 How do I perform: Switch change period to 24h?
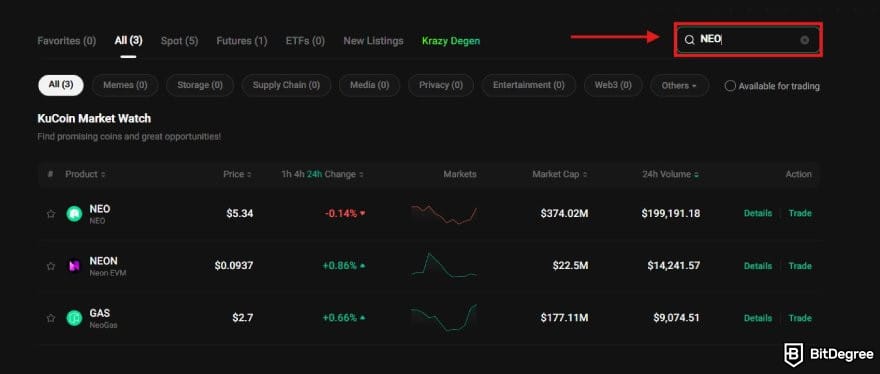[x=314, y=174]
